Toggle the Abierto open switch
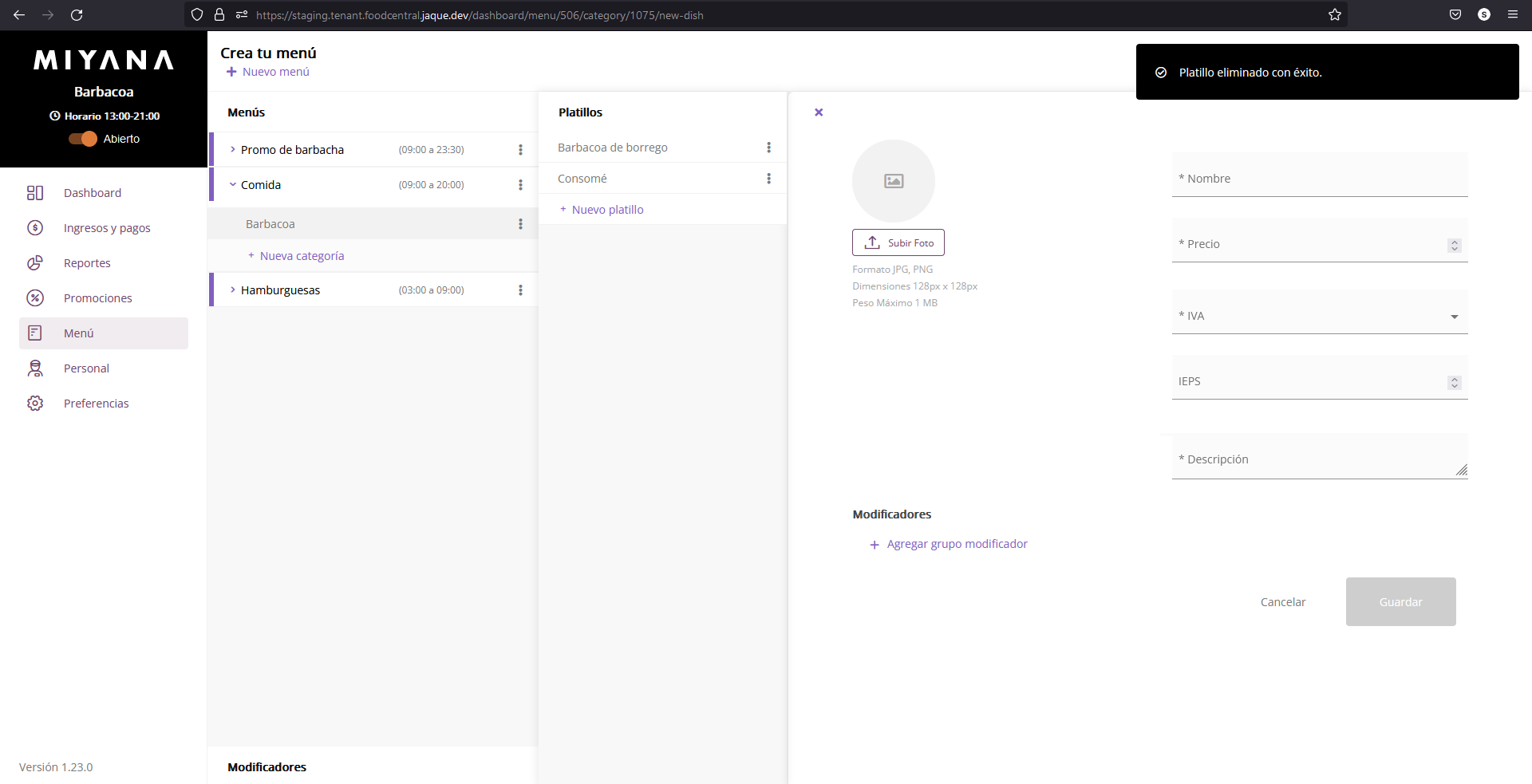 click(x=83, y=139)
